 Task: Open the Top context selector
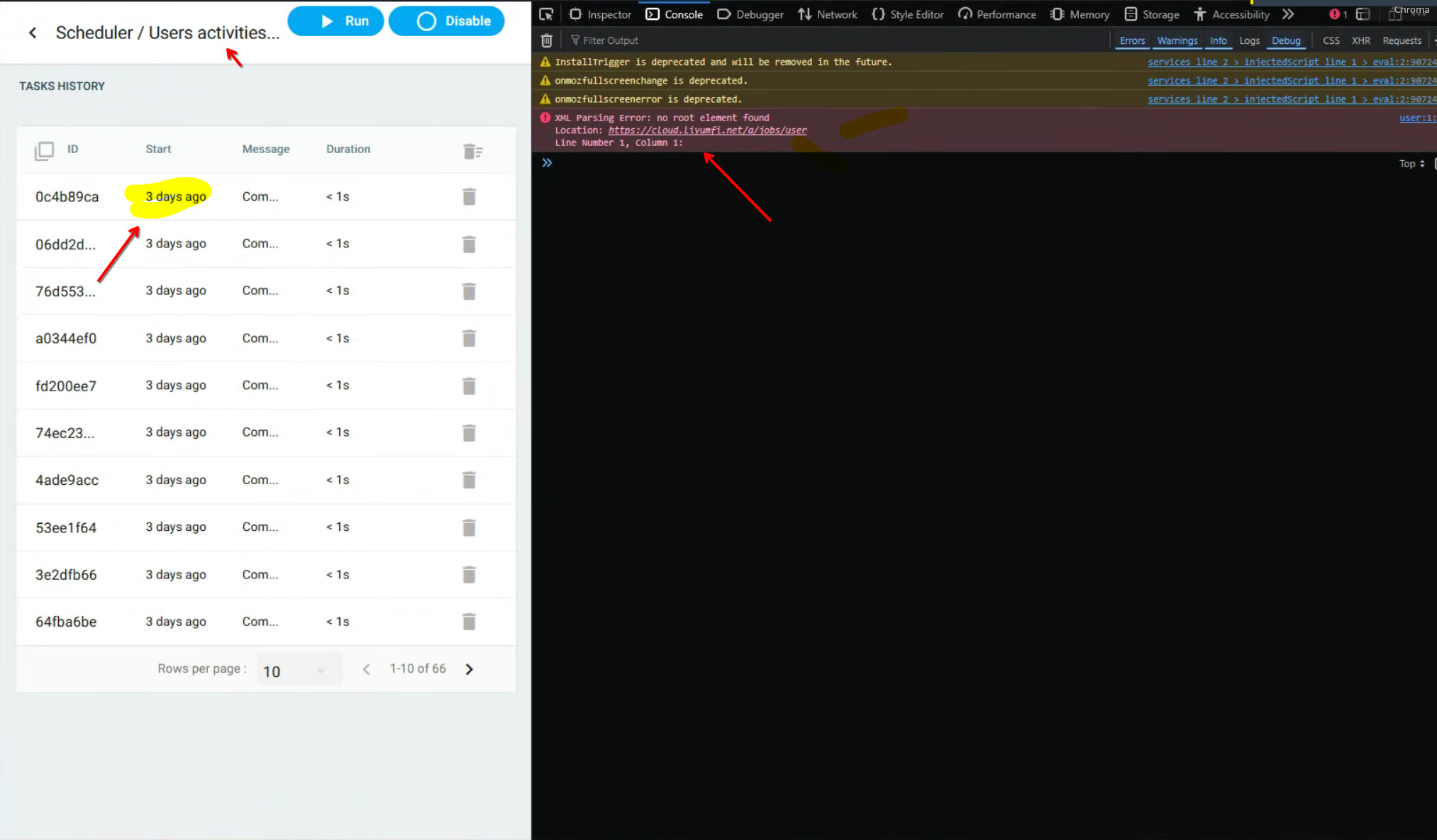click(x=1412, y=164)
